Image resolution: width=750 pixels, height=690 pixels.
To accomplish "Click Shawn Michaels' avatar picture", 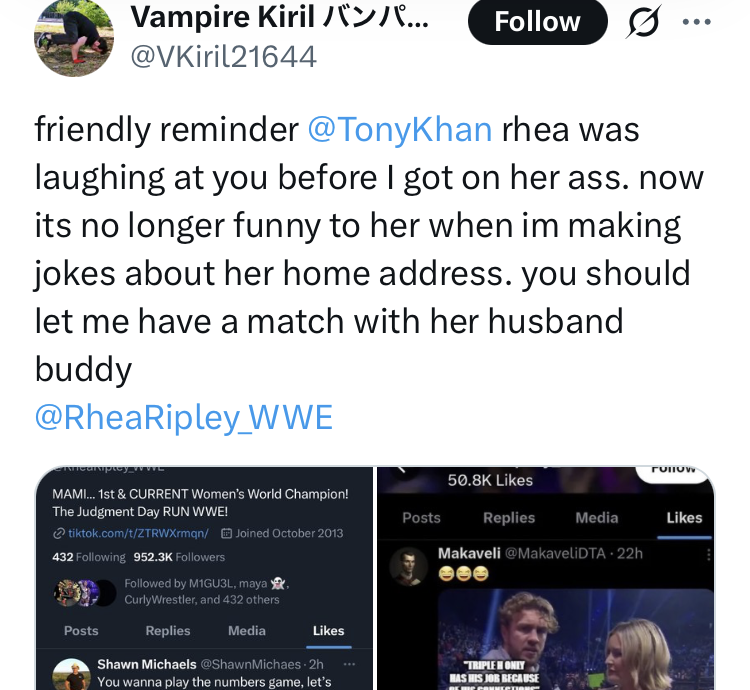I will point(72,673).
